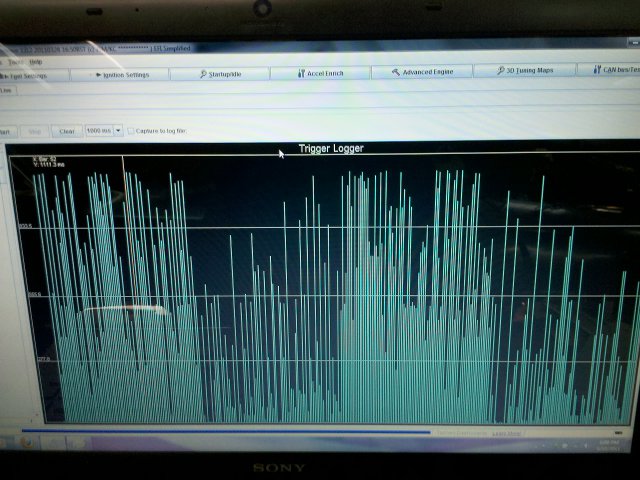
Task: Open the Ignition Settings toolbar menu
Action: click(x=125, y=75)
